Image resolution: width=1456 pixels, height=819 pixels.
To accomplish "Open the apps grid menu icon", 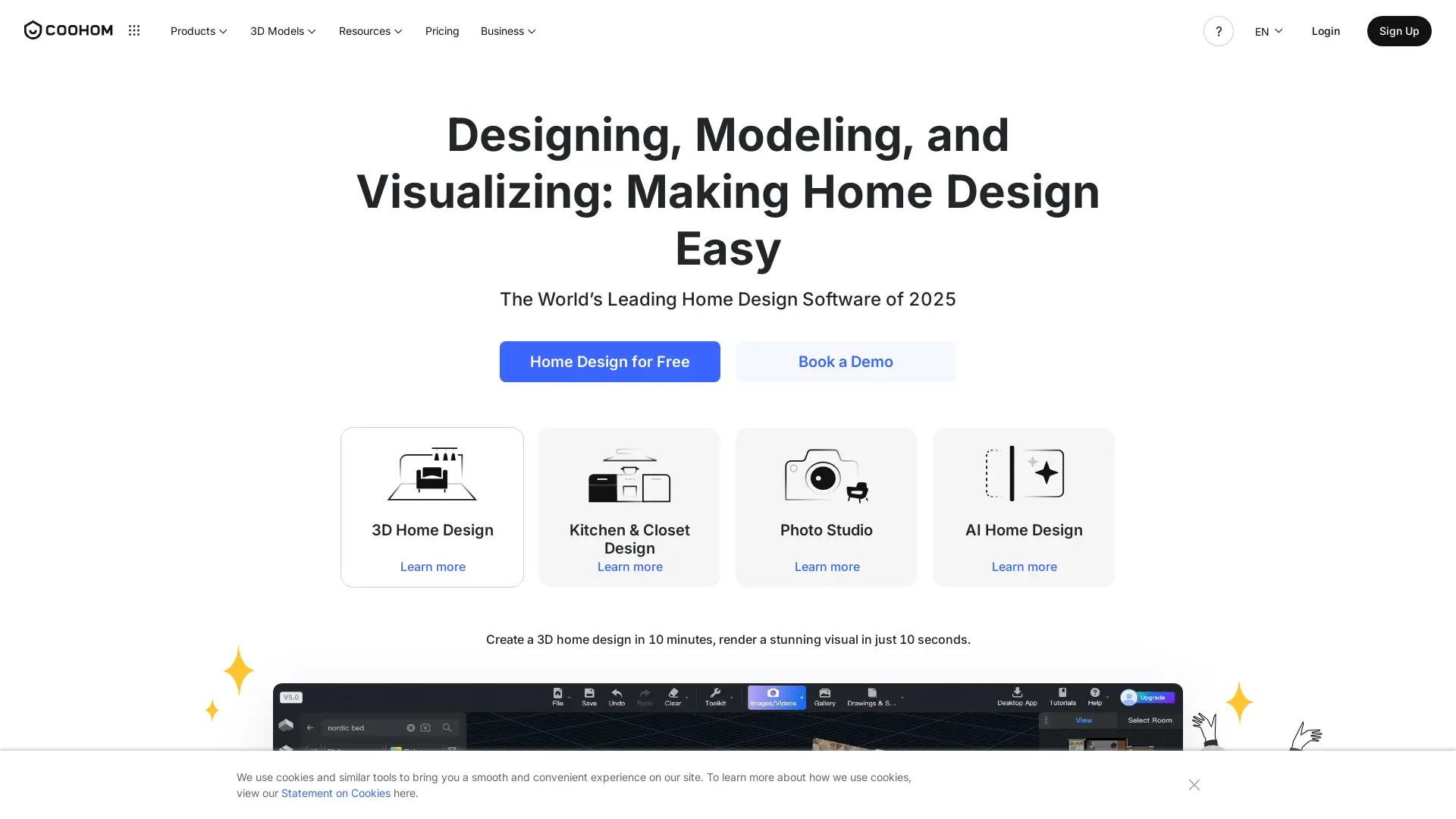I will [x=134, y=30].
